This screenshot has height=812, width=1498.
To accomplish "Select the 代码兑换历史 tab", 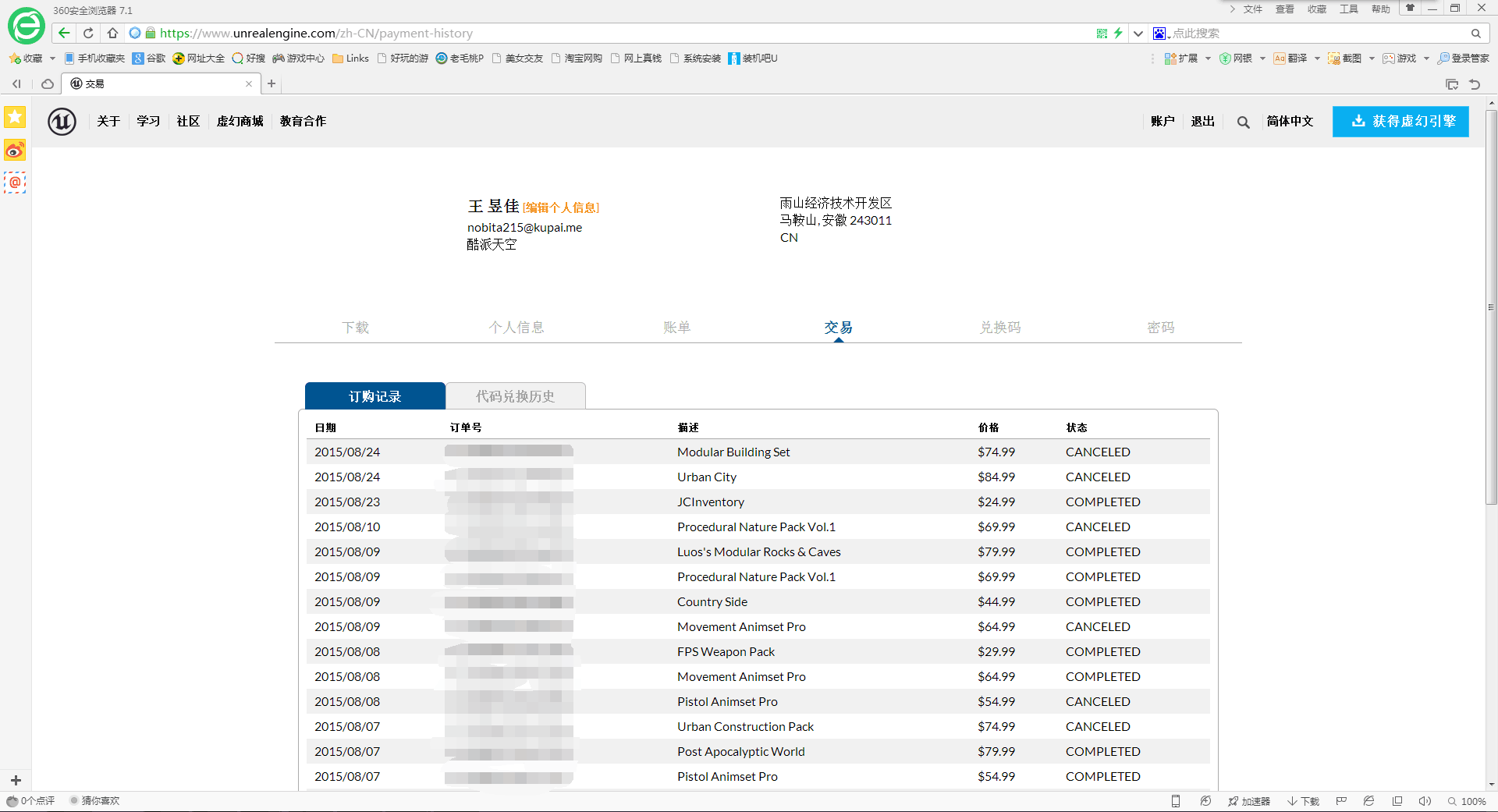I will (516, 396).
